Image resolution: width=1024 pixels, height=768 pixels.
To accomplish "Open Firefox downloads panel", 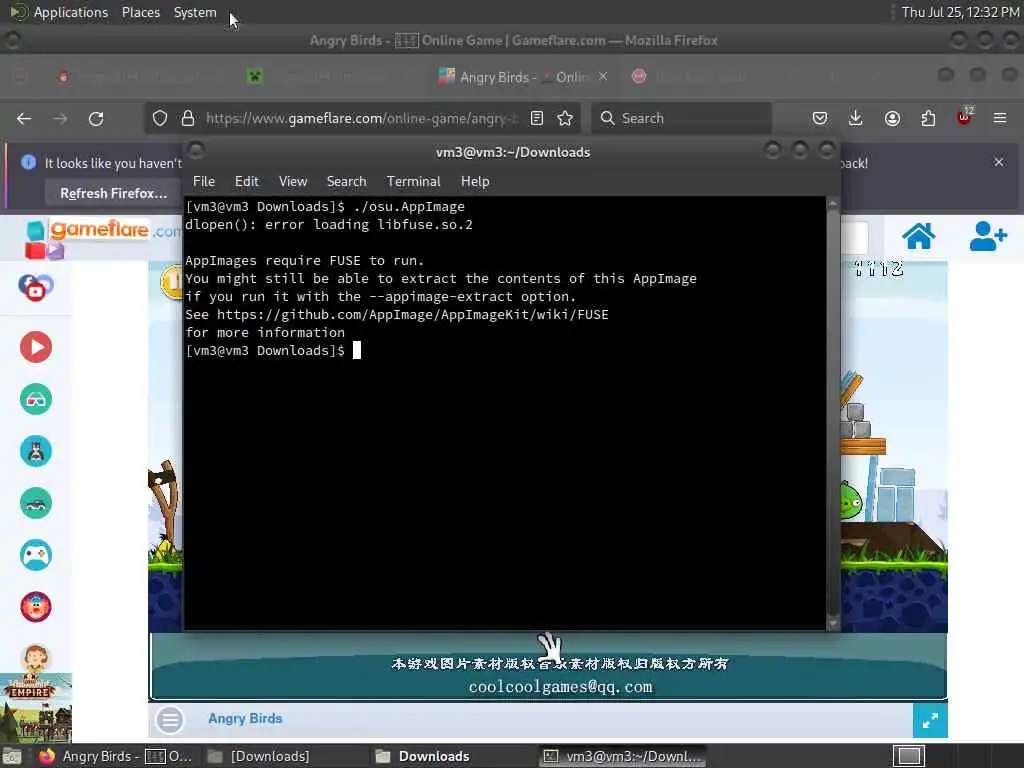I will pos(856,118).
